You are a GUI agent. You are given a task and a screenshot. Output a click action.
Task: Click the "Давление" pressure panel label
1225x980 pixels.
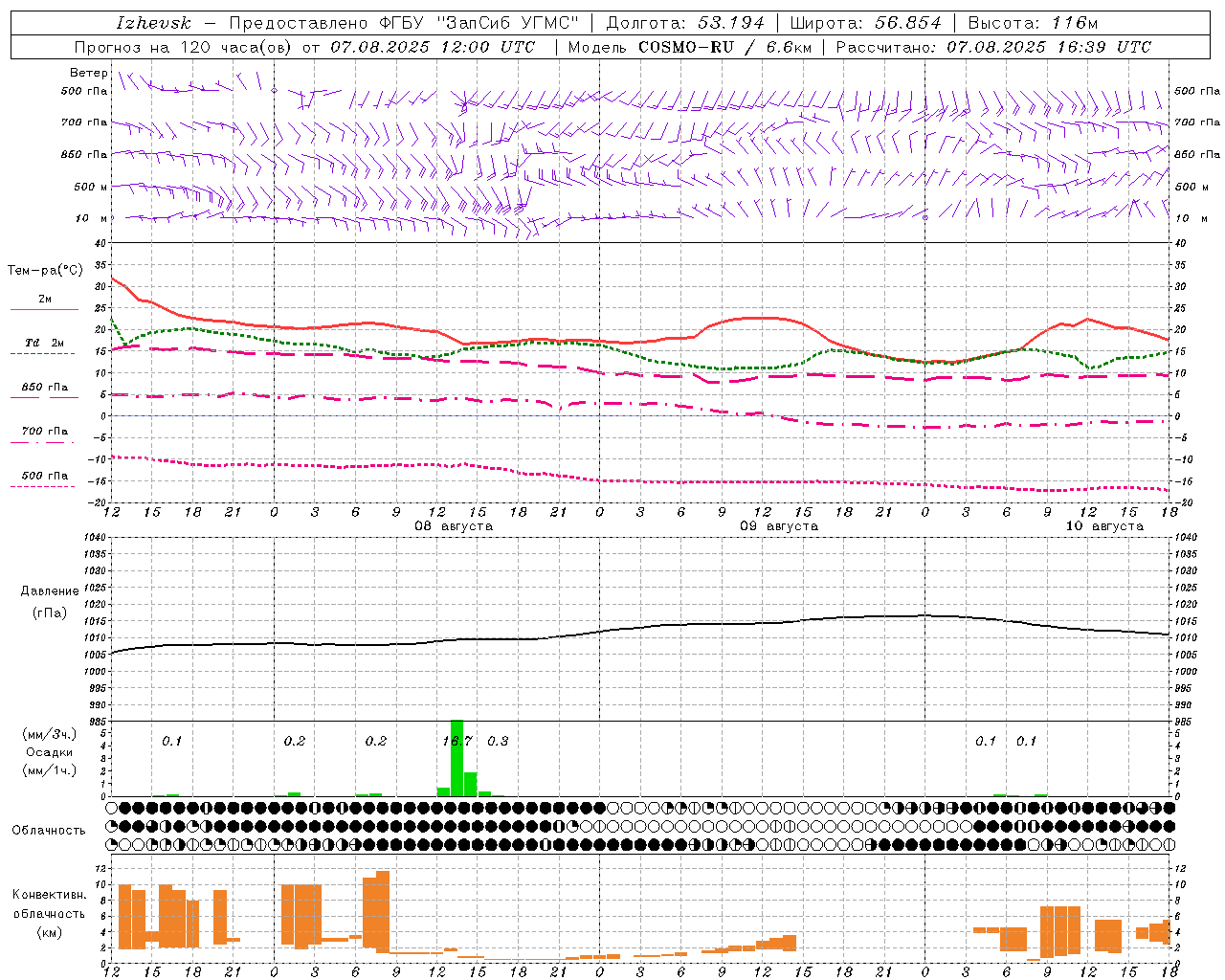pyautogui.click(x=48, y=591)
